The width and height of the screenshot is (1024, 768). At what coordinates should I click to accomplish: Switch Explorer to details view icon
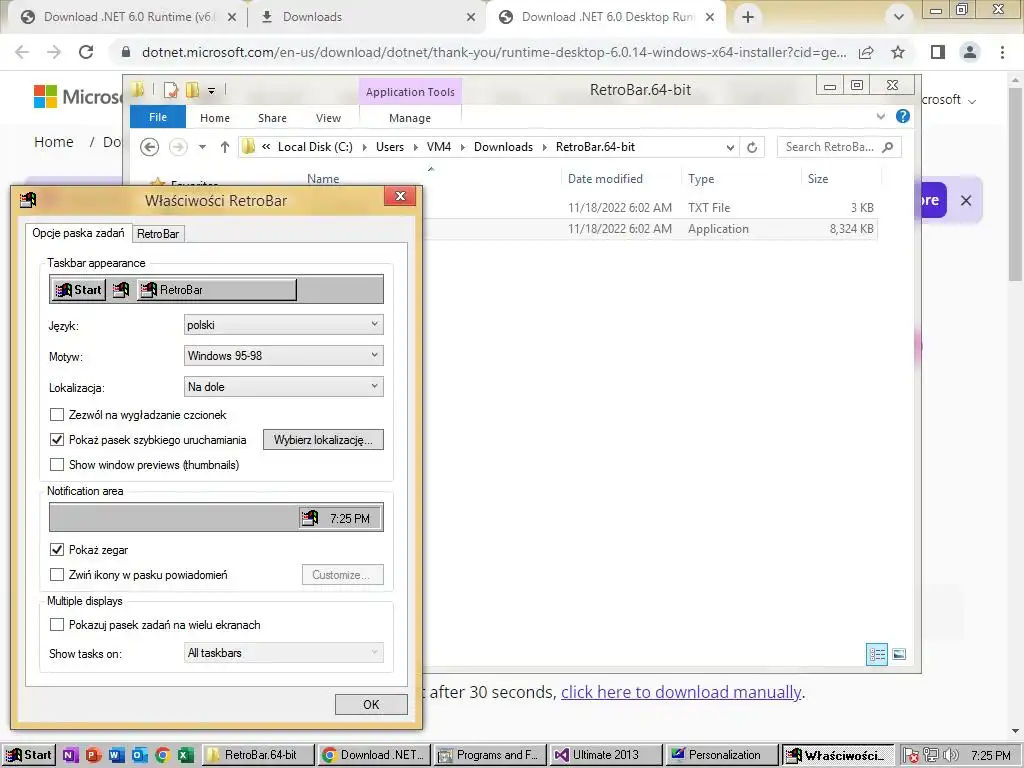[x=877, y=654]
